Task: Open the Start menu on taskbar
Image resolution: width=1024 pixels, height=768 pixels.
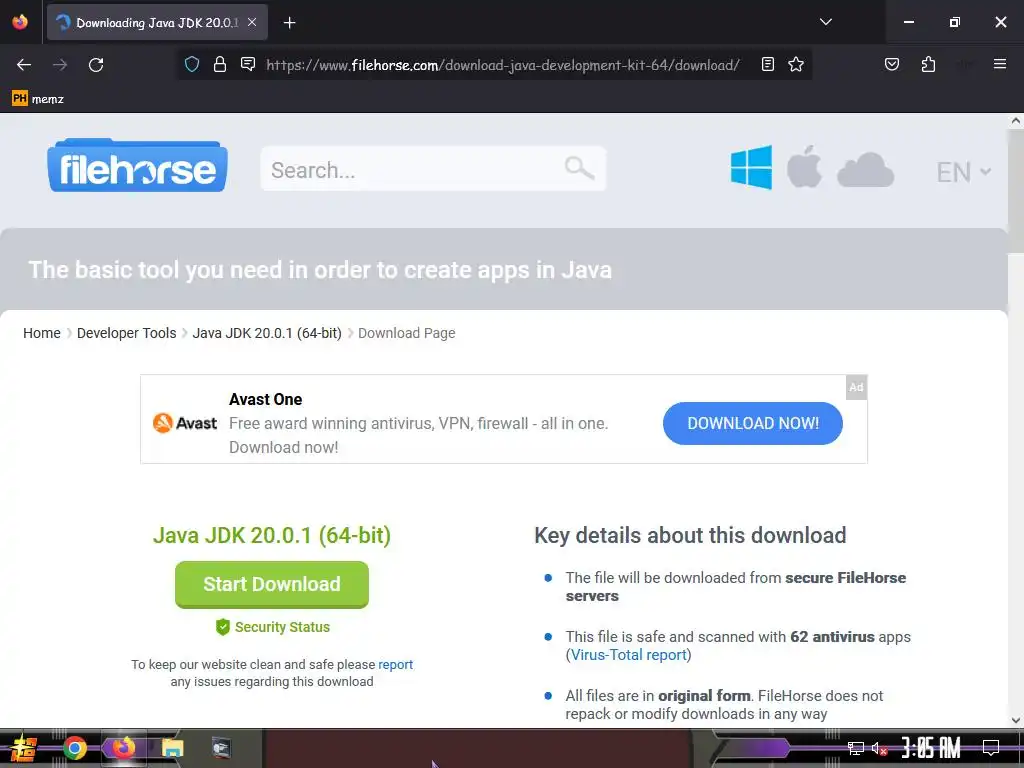Action: pos(24,748)
